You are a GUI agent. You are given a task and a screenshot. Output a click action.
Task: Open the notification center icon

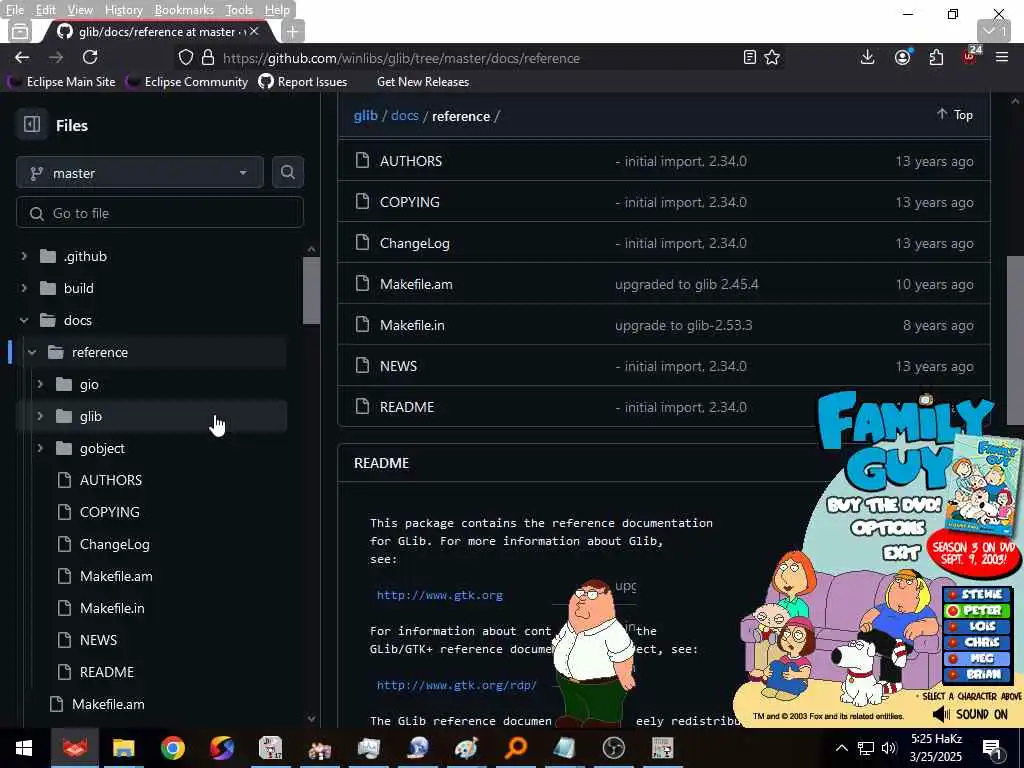pos(992,750)
